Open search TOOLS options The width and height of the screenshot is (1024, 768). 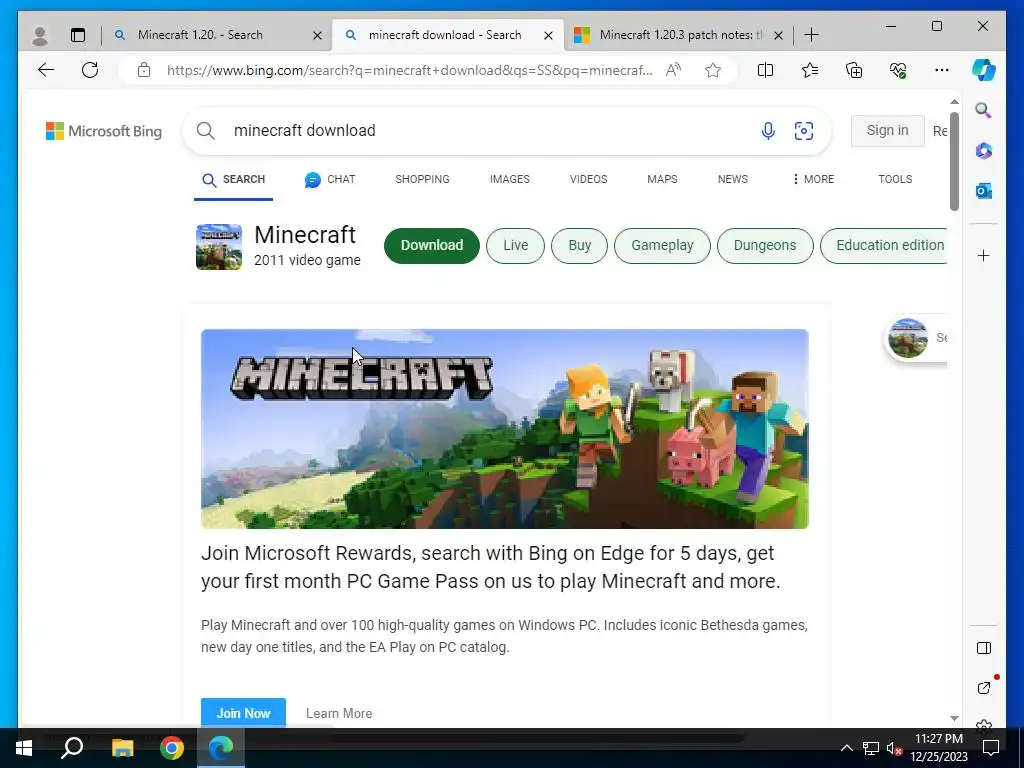pyautogui.click(x=895, y=179)
